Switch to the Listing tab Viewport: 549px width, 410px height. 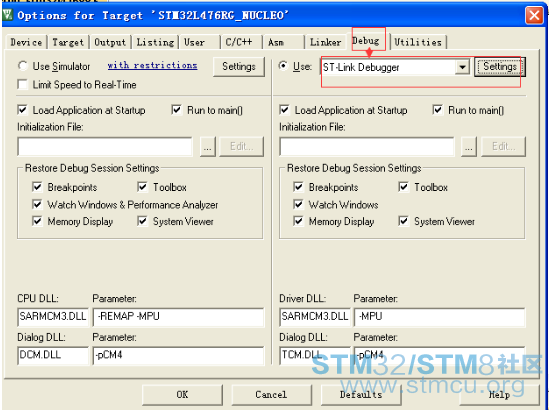point(155,42)
